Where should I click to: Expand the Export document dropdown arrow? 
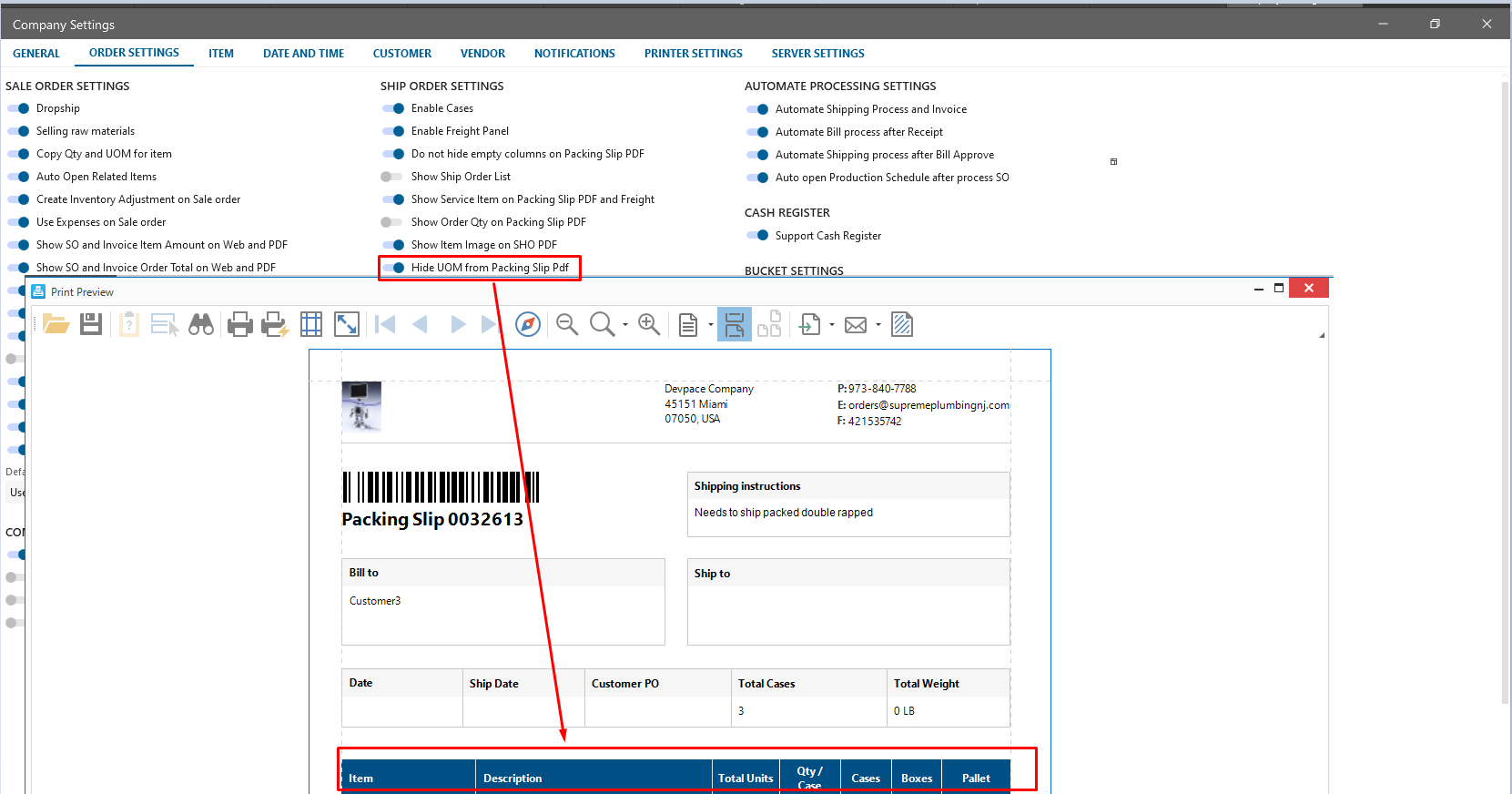[x=832, y=325]
